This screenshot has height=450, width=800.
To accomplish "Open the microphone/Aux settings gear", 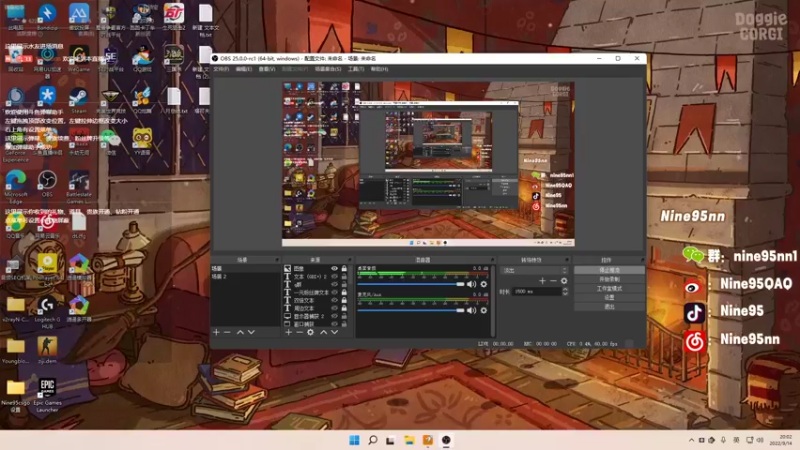I will pos(484,310).
